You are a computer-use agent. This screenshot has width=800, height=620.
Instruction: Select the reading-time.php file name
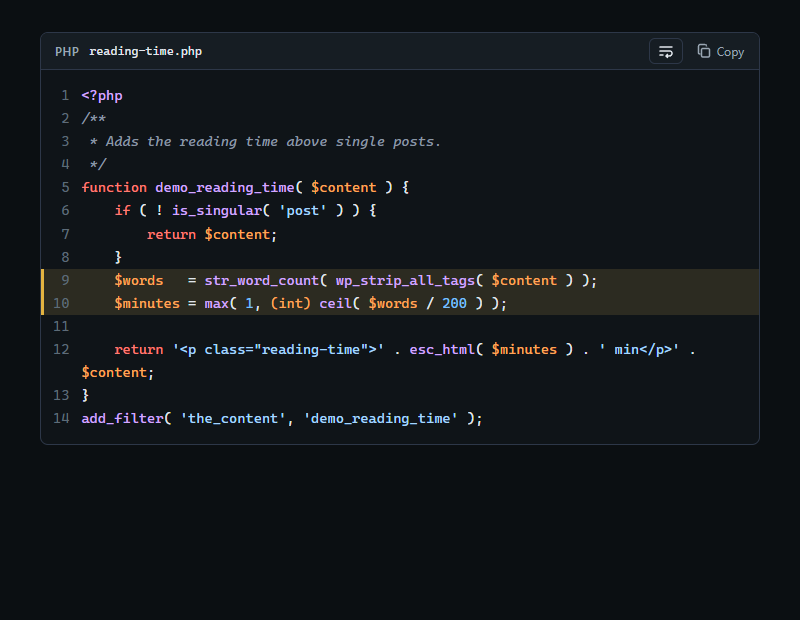[x=145, y=52]
